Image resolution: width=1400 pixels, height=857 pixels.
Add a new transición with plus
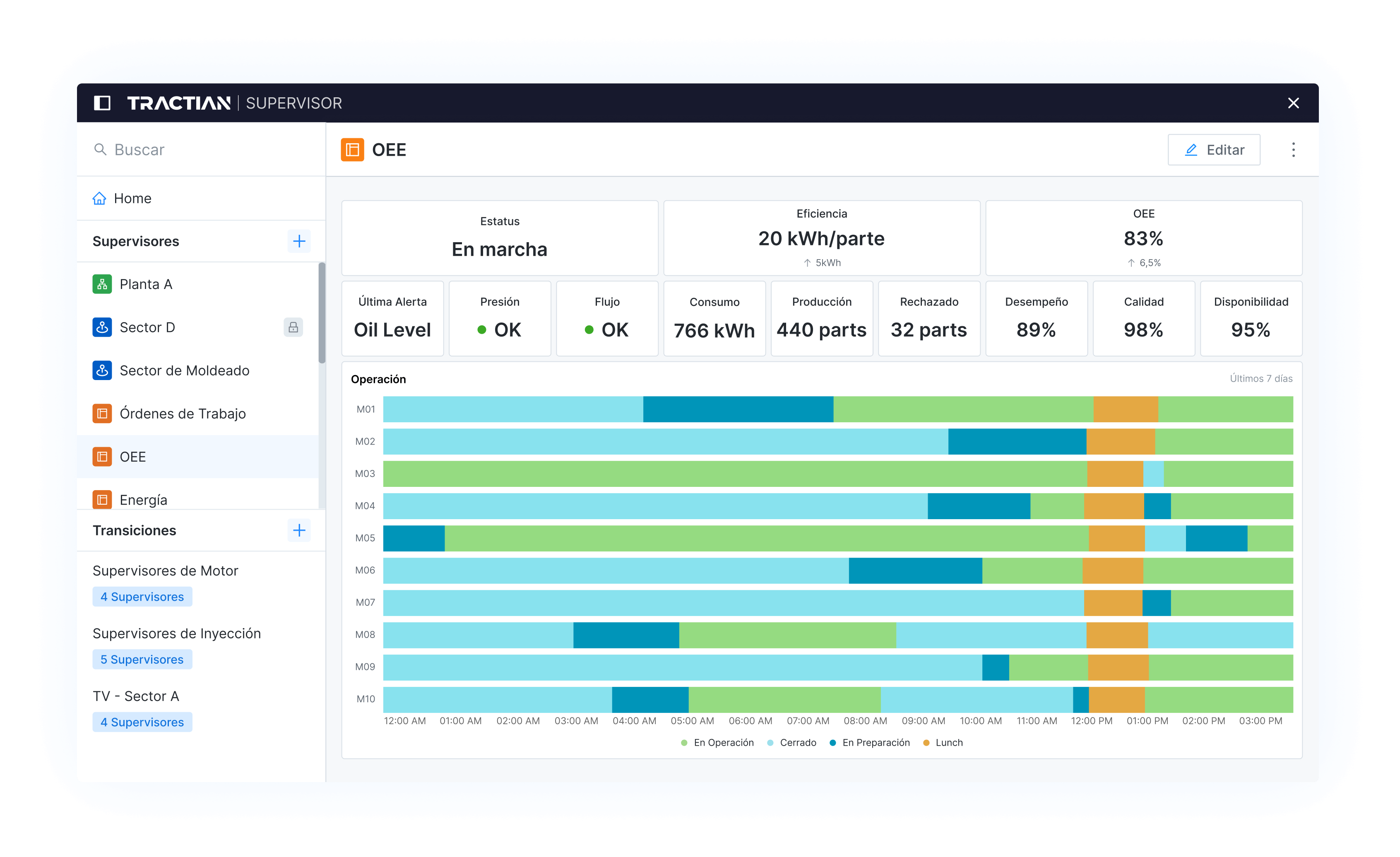[x=299, y=531]
